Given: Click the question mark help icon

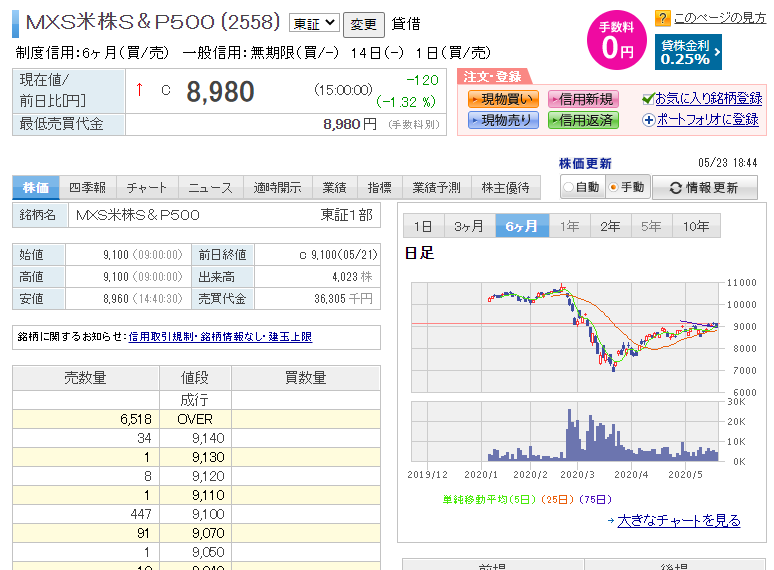Looking at the screenshot, I should [662, 19].
